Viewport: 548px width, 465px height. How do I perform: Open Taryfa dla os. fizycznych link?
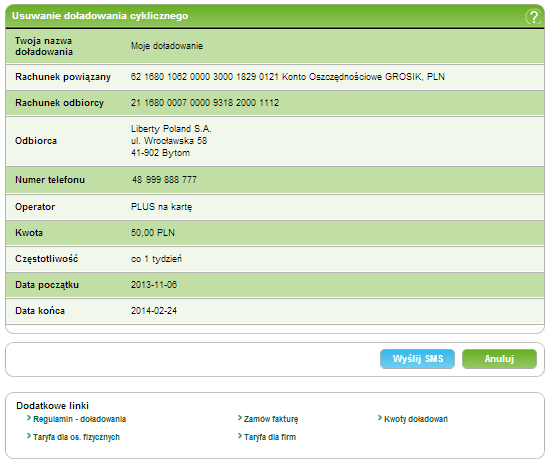point(76,437)
